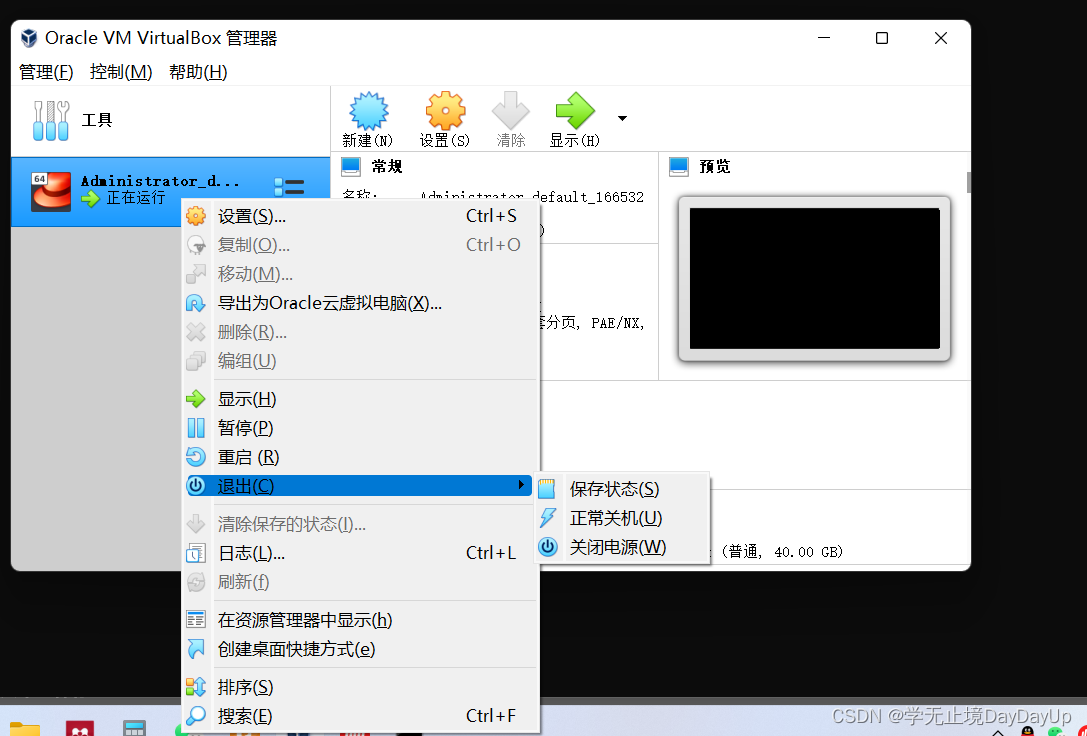Screen dimensions: 1087x736
Task: Maximize the VirtualBox 管理器 window
Action: point(882,38)
